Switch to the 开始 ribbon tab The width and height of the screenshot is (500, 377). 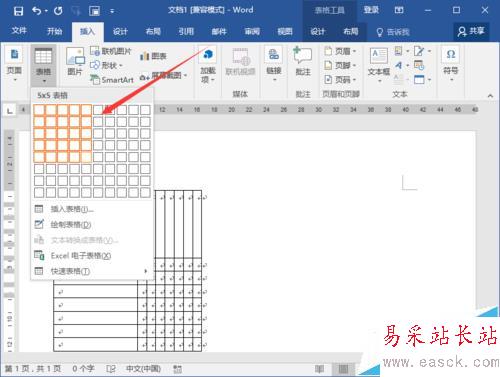tap(54, 31)
